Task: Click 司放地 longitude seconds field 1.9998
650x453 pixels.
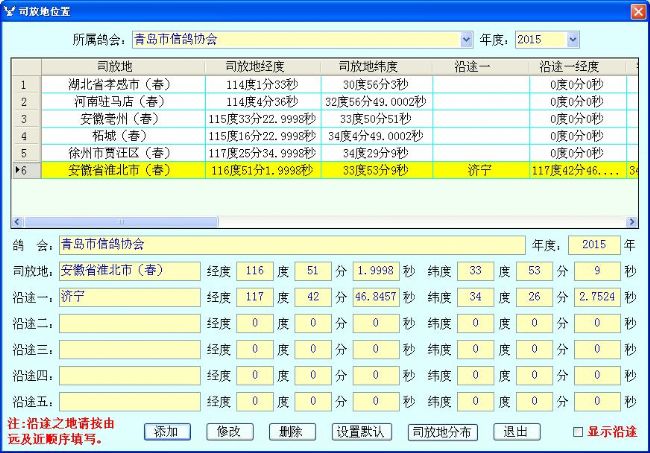Action: pyautogui.click(x=376, y=271)
